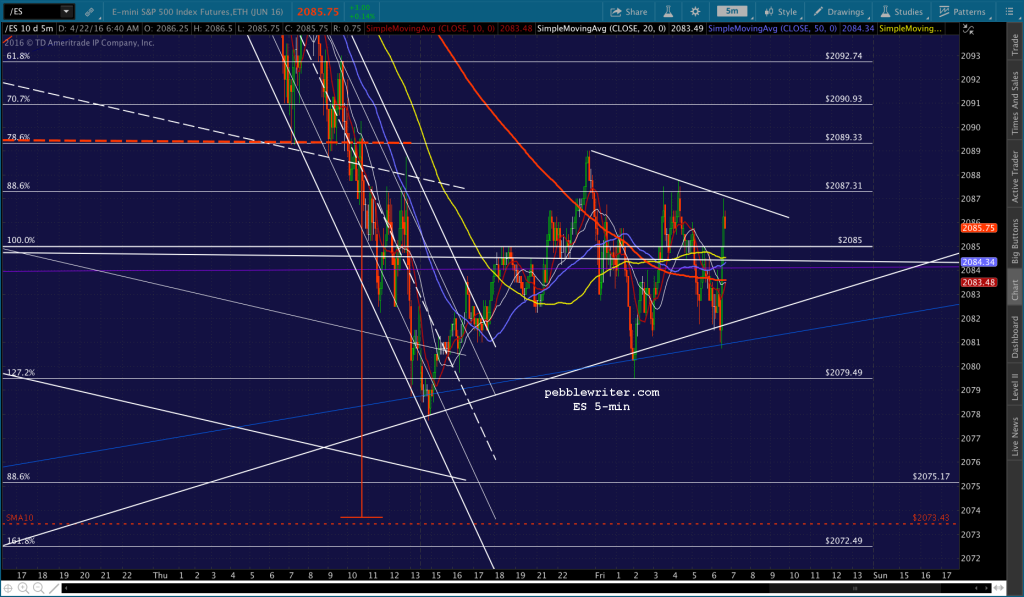The image size is (1024, 597).
Task: Open the Active Trader side tab
Action: [1015, 176]
